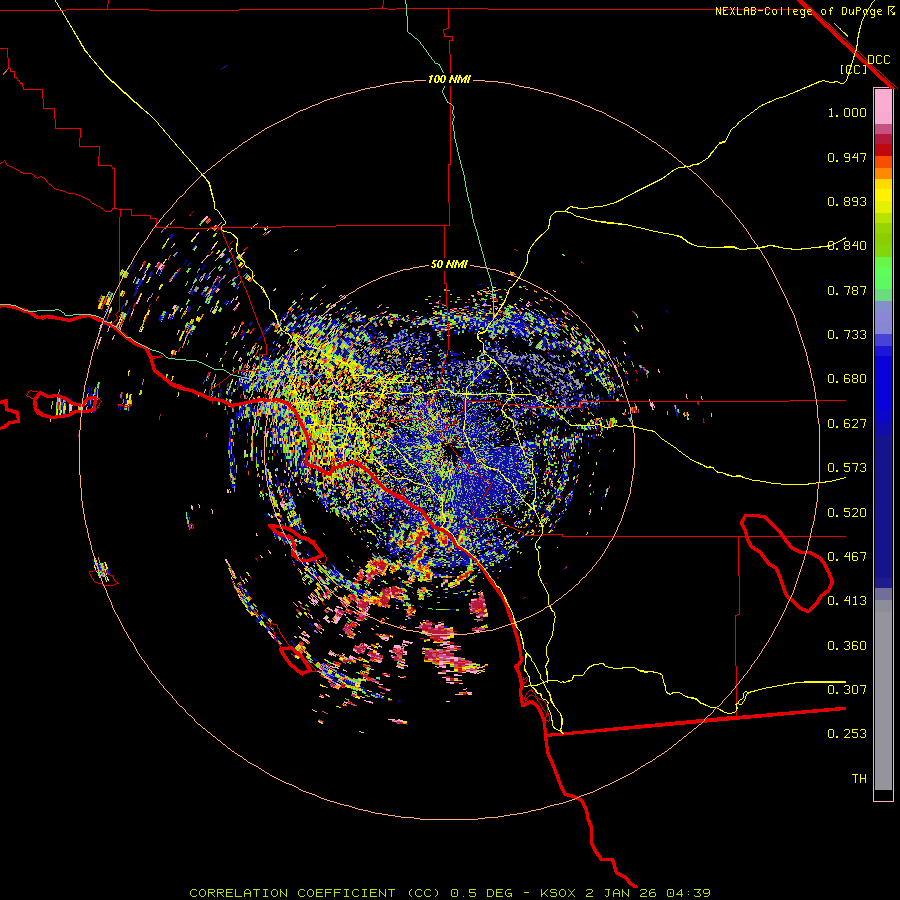Screen dimensions: 900x900
Task: Select the 0.467 scale value
Action: [x=847, y=557]
